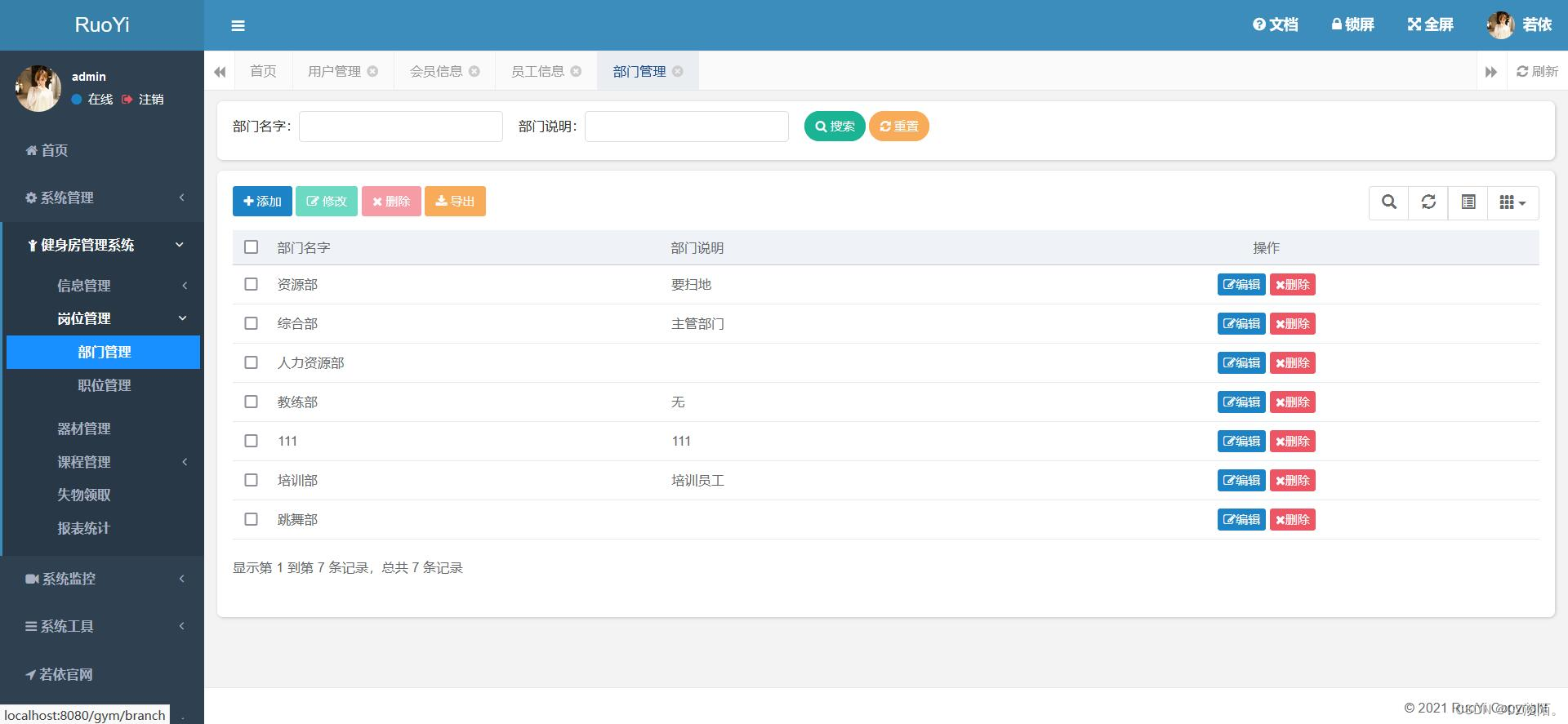Check the 综合部 row checkbox

252,324
